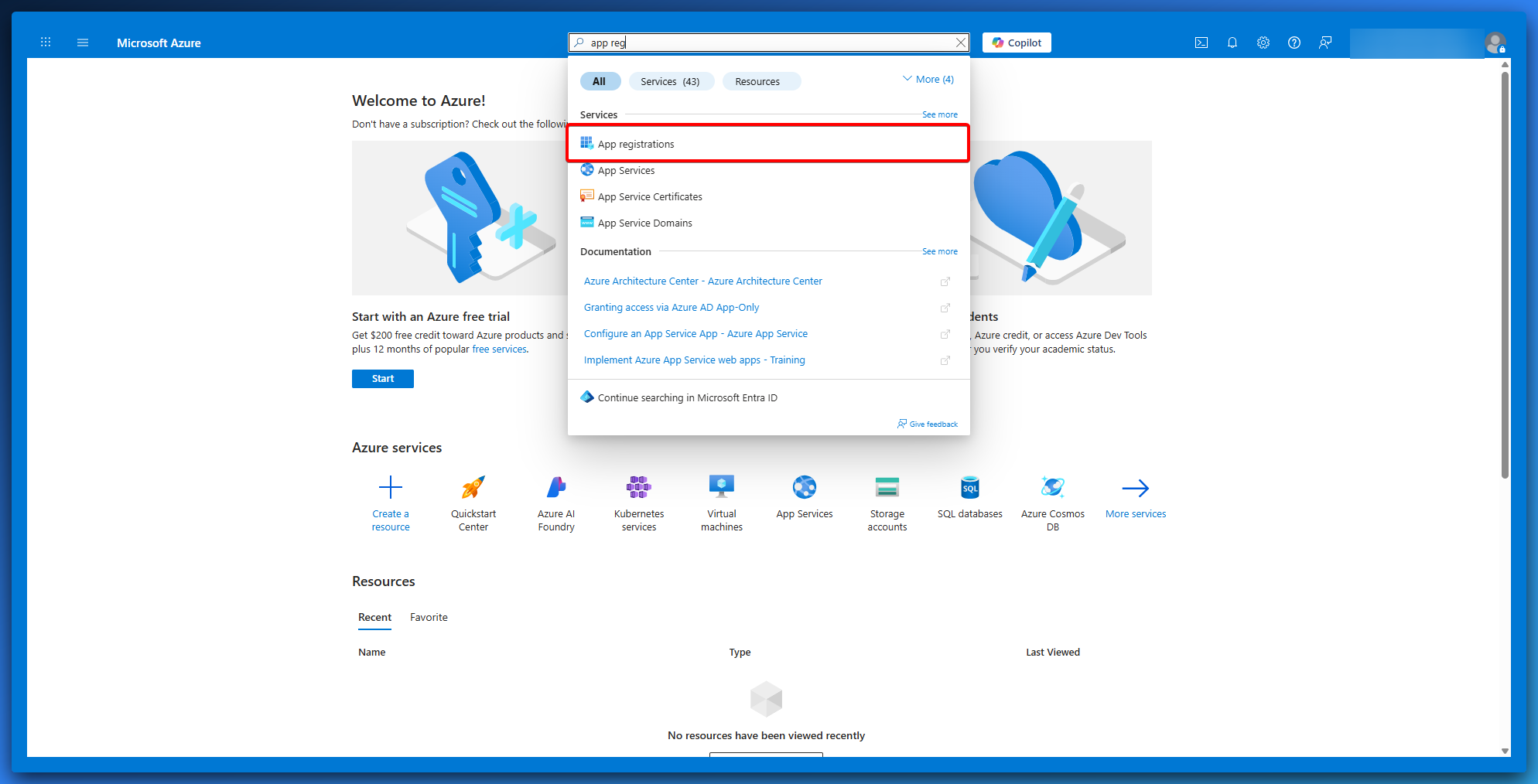Screen dimensions: 1538x784
Task: Click external-link icon for Azure Architecture Center
Action: [x=945, y=281]
